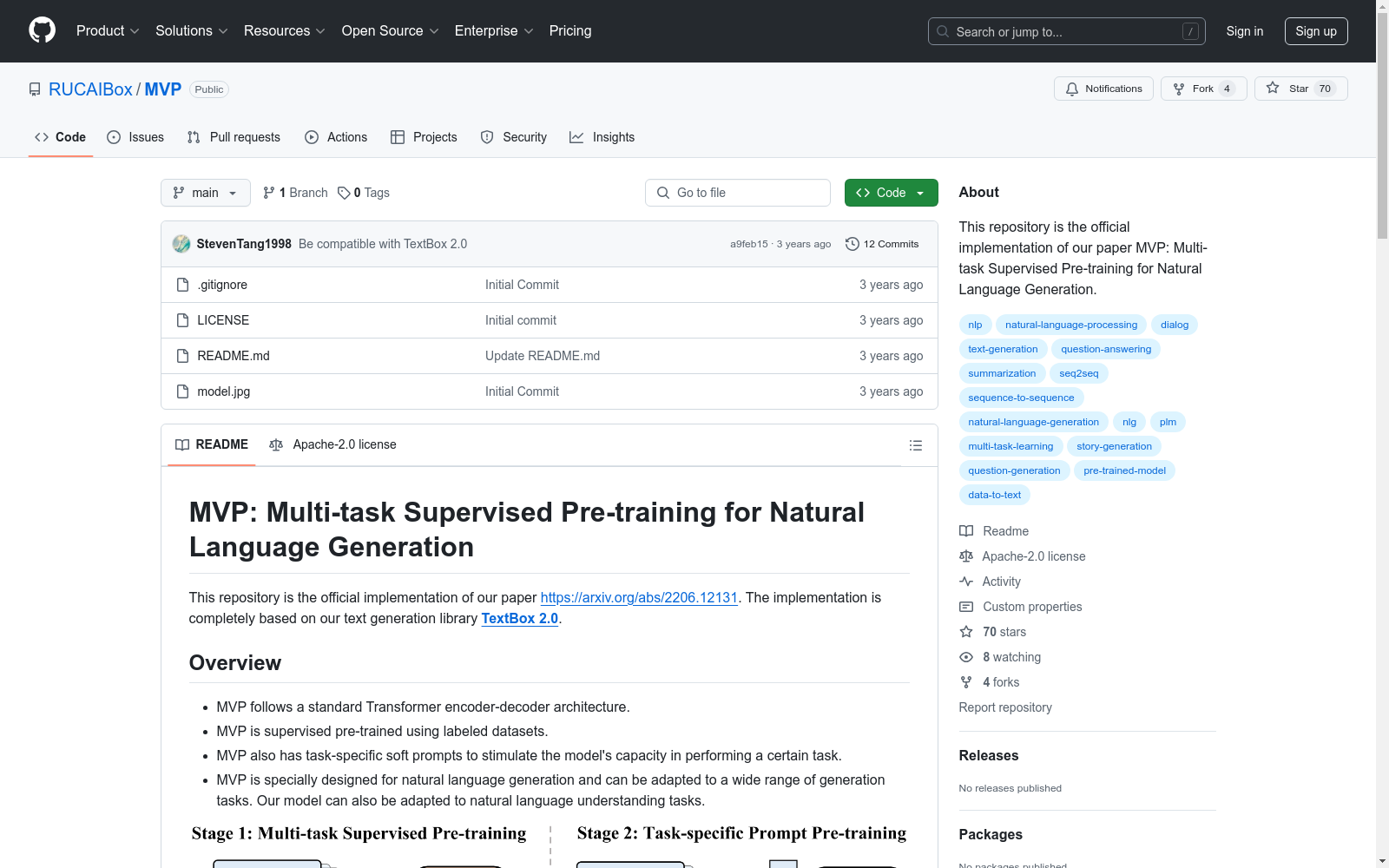Click the bell icon on Notifications
This screenshot has height=868, width=1389.
tap(1072, 89)
